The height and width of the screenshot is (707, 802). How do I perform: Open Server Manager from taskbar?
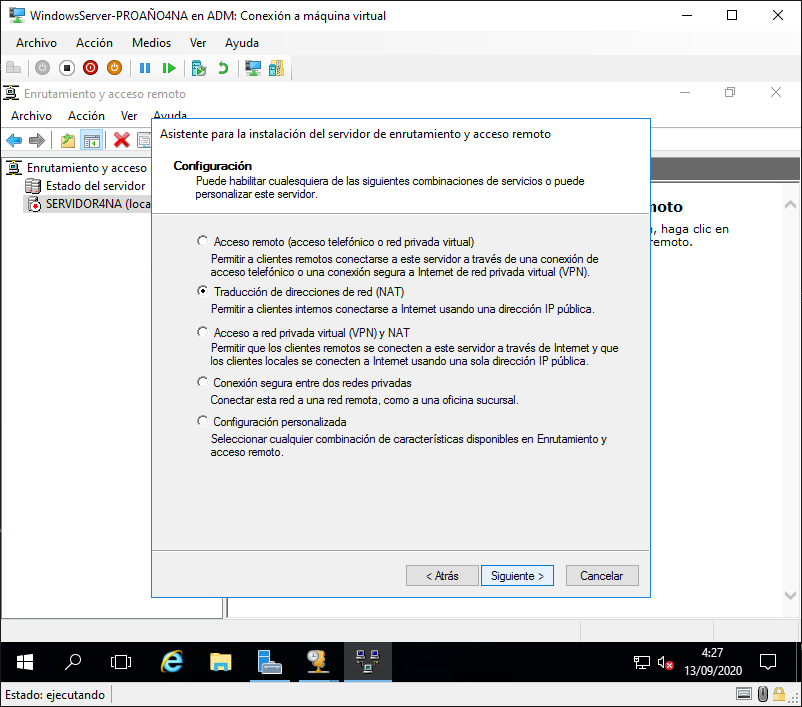[269, 662]
